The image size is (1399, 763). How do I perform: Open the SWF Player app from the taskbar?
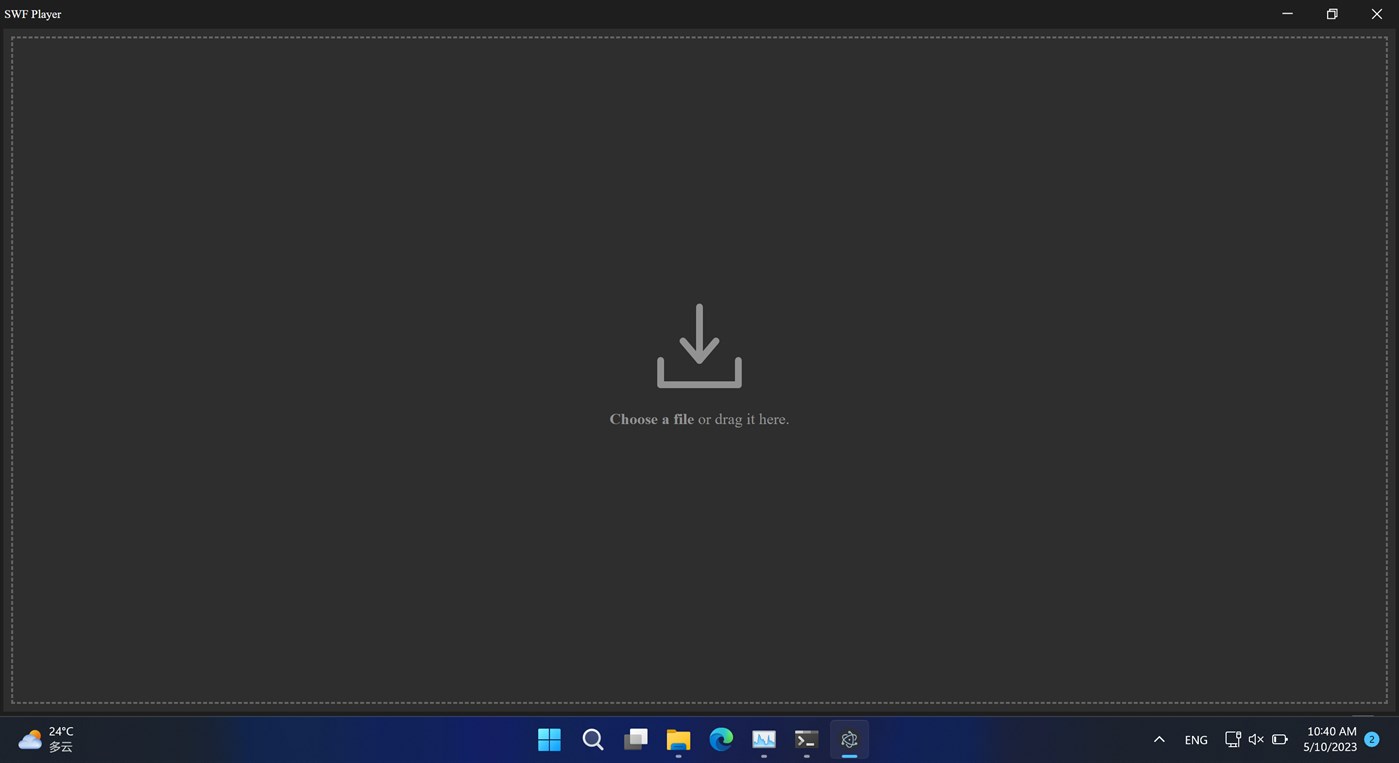click(849, 740)
